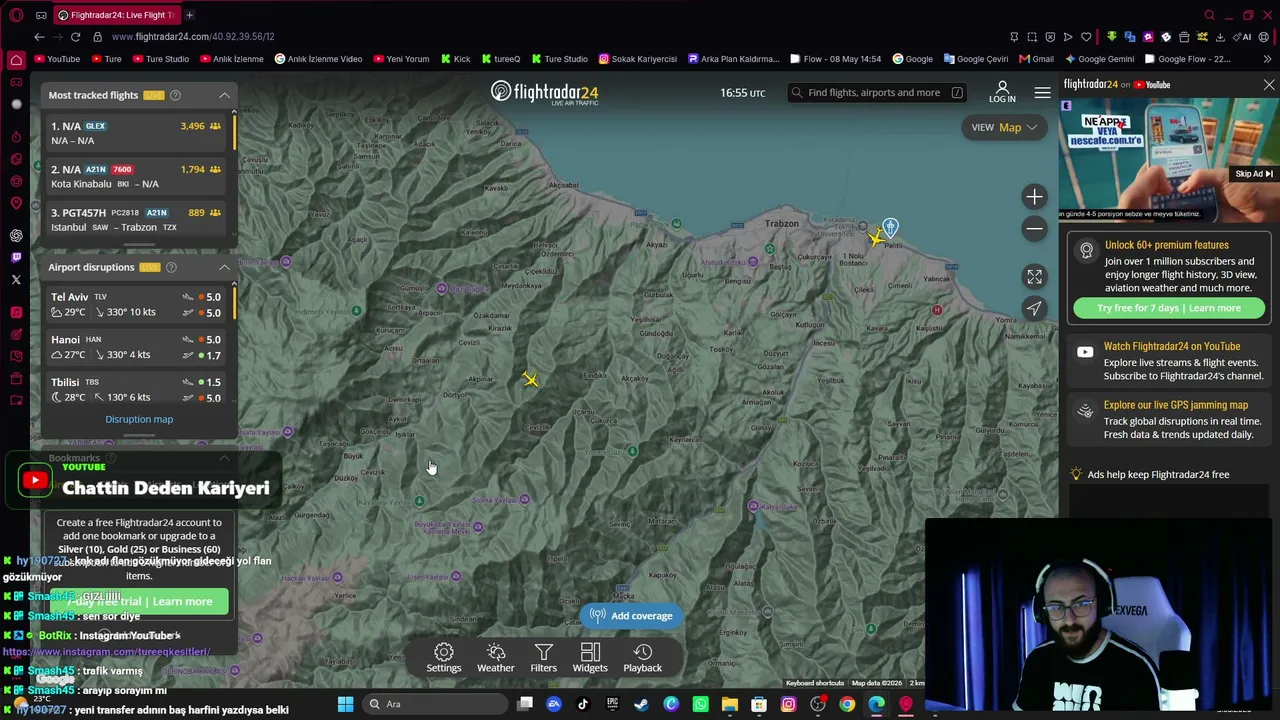The width and height of the screenshot is (1280, 720).
Task: Open the Kick bookmark
Action: [x=455, y=59]
